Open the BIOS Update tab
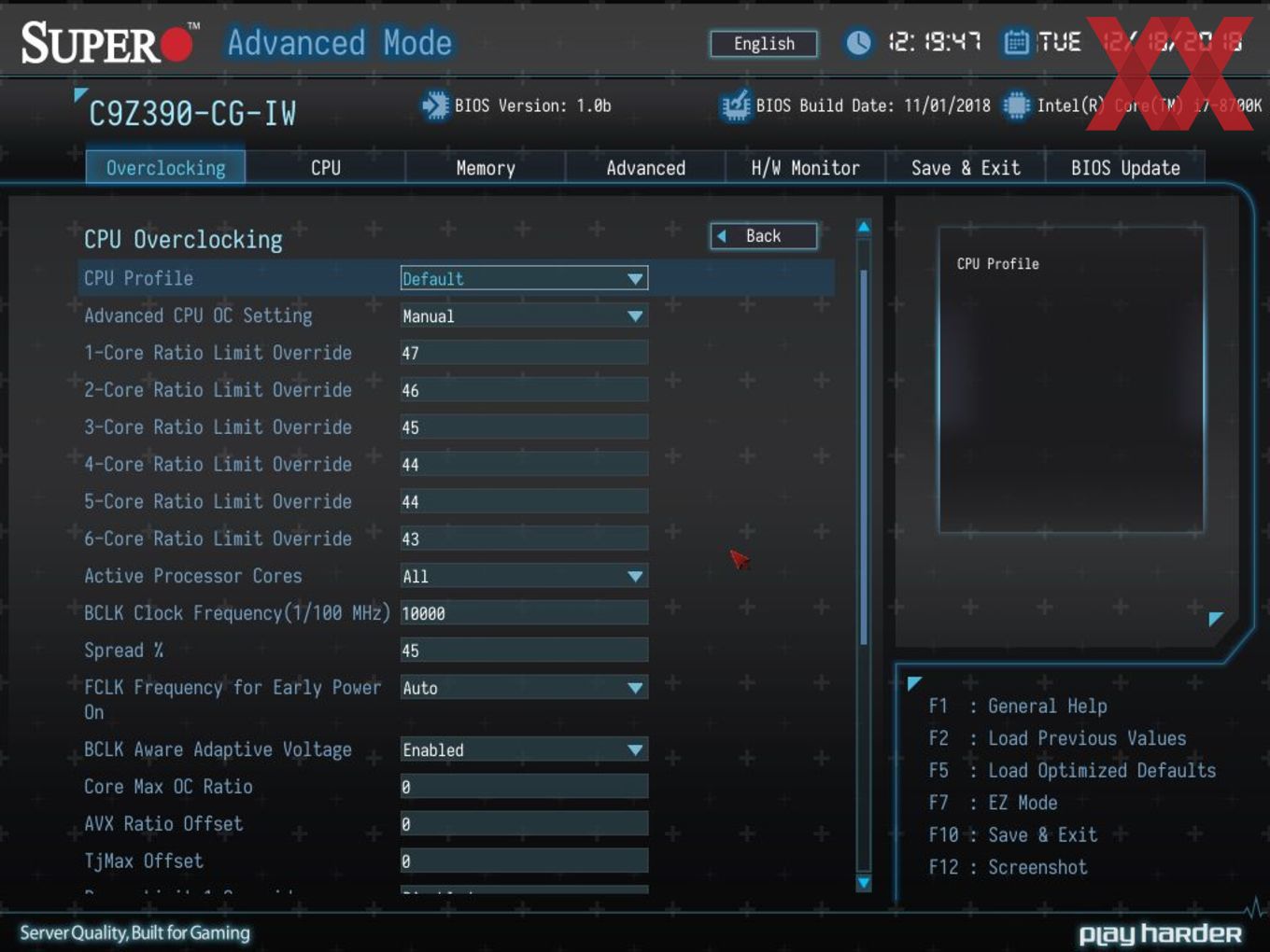The image size is (1270, 952). pyautogui.click(x=1125, y=168)
